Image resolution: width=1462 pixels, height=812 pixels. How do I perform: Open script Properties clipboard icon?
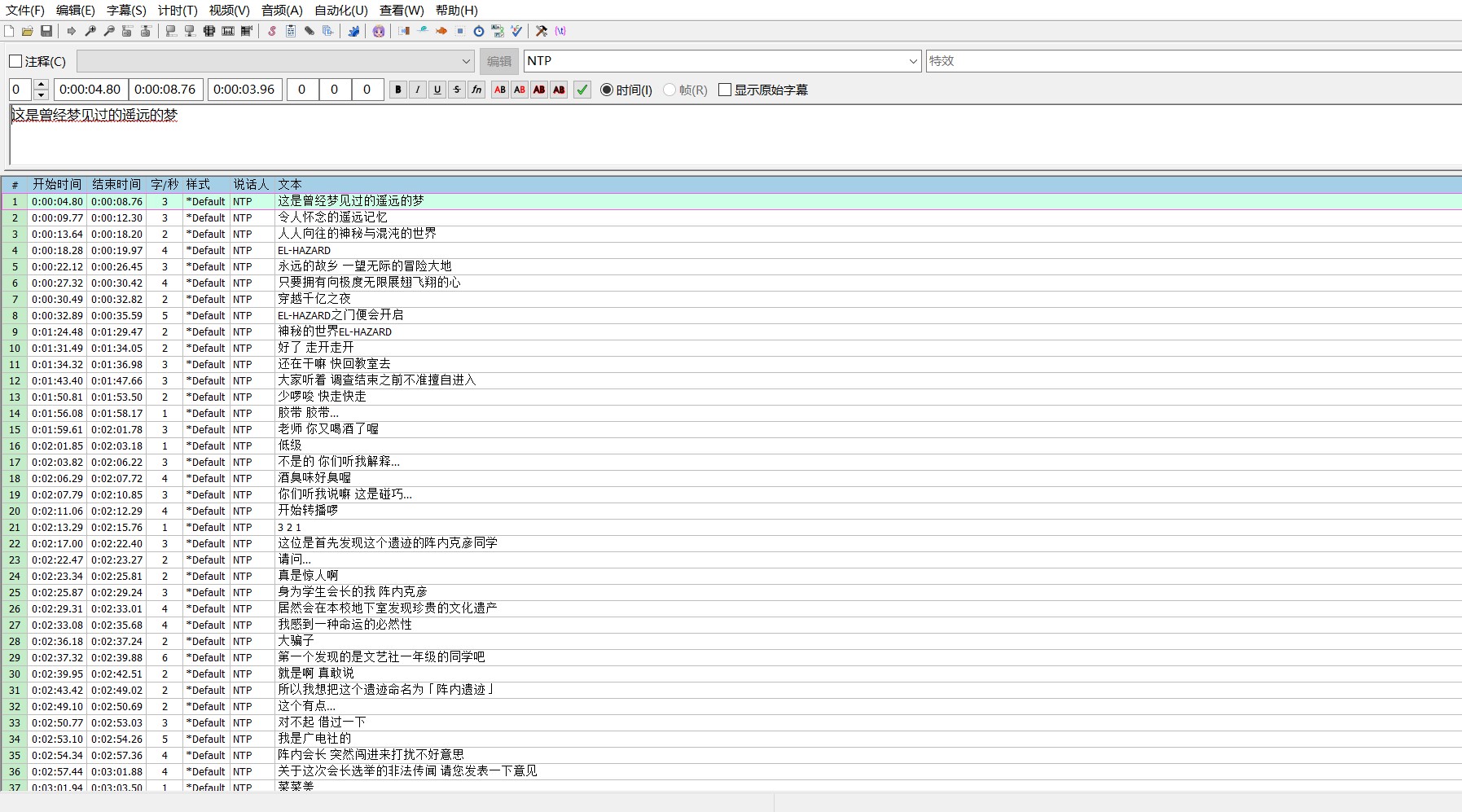[x=291, y=31]
